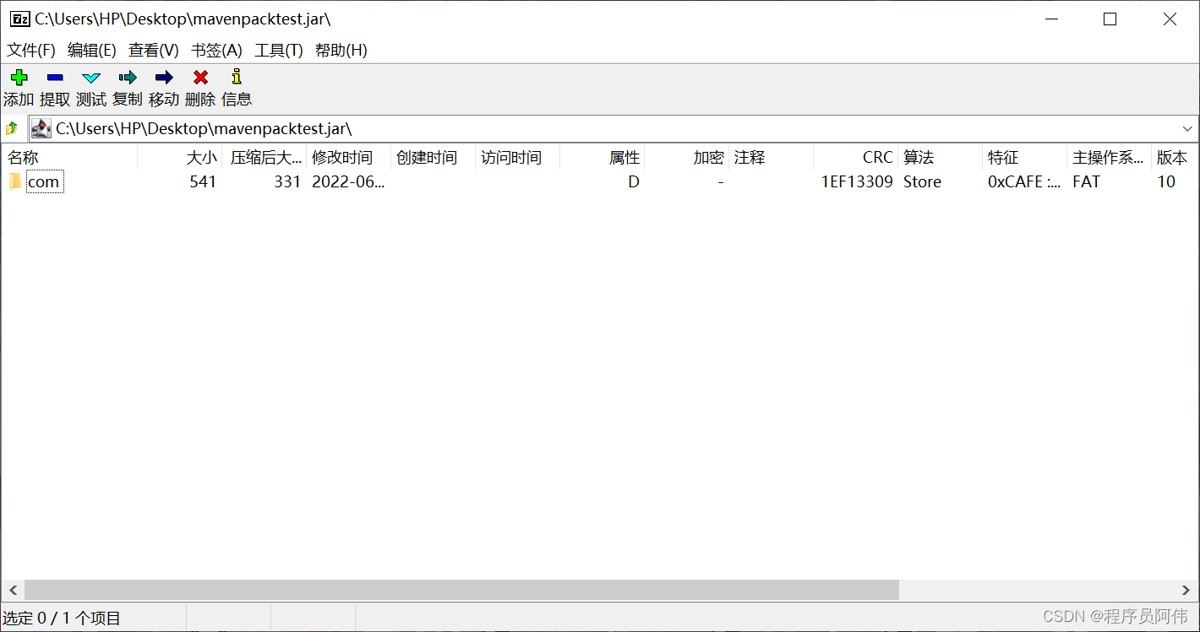
Task: Click the jar archive icon in address bar
Action: (x=41, y=128)
